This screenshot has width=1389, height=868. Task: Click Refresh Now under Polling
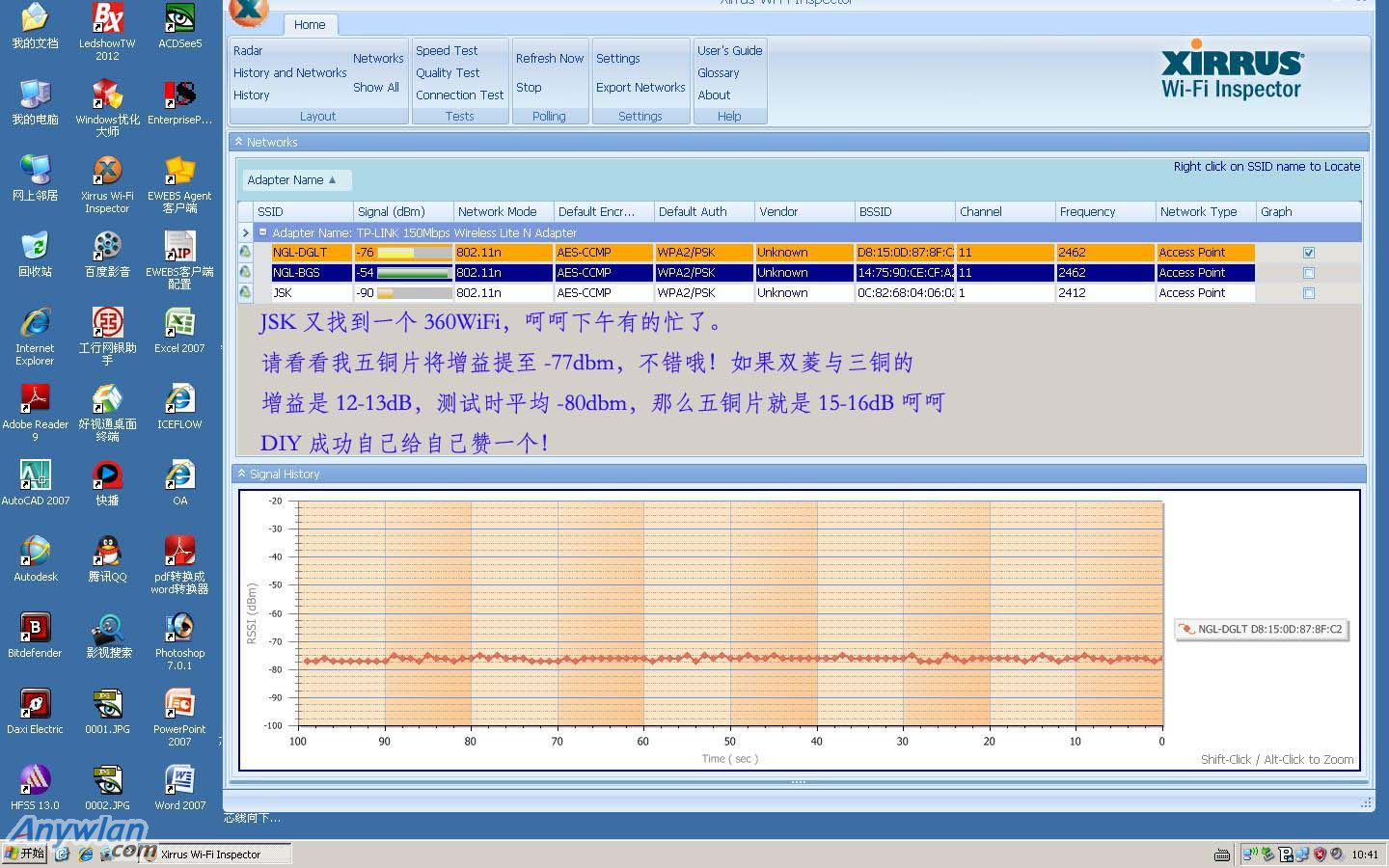(550, 58)
